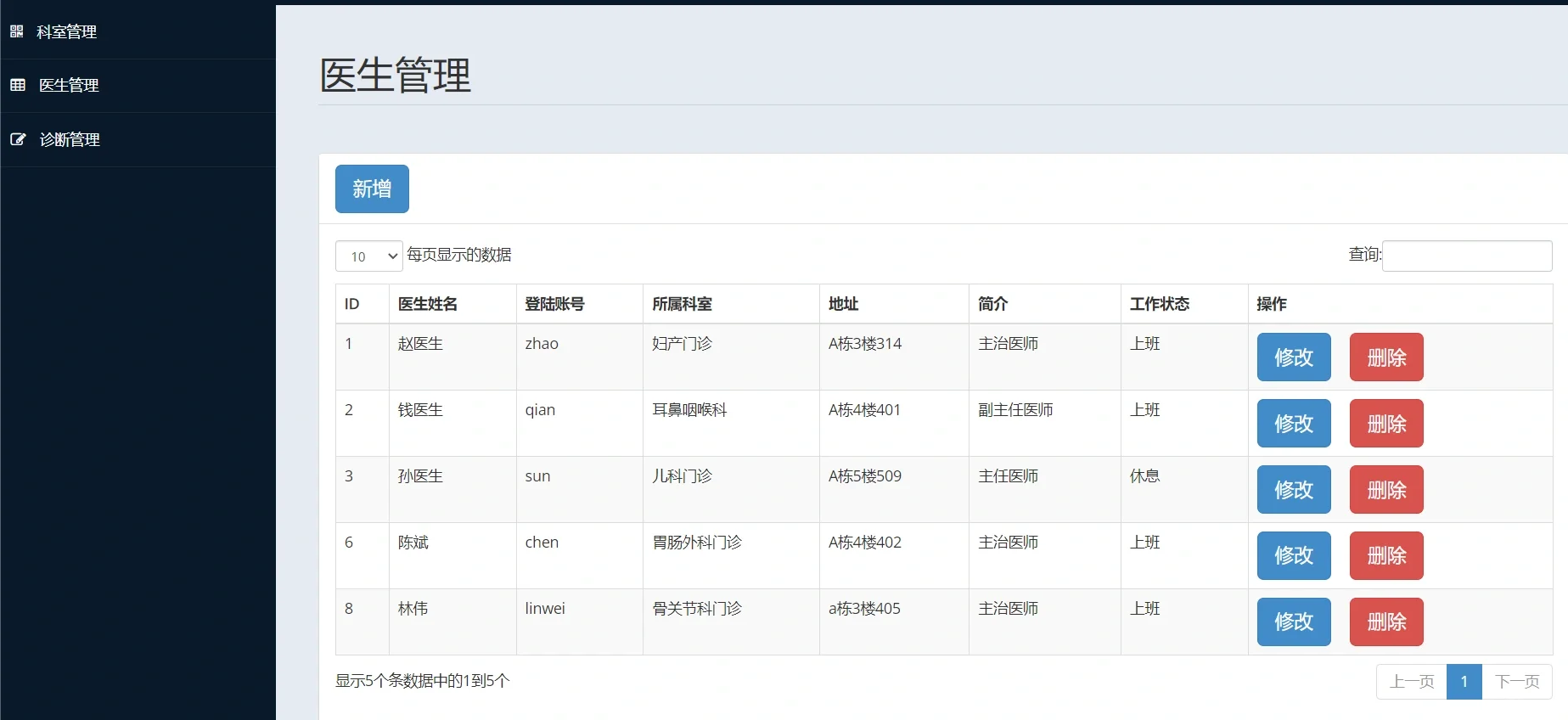Select the 陈斌 name cell
1568x720 pixels.
click(452, 555)
